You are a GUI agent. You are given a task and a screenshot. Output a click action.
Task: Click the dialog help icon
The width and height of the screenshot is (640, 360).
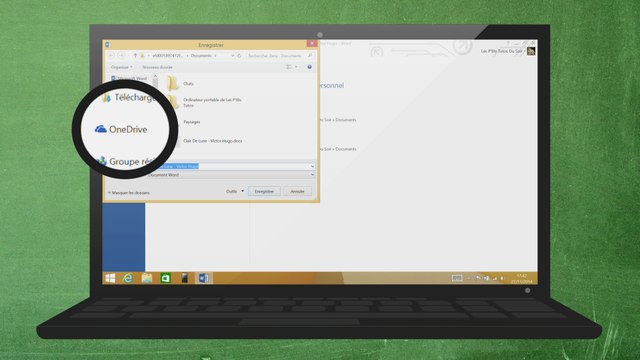(309, 67)
